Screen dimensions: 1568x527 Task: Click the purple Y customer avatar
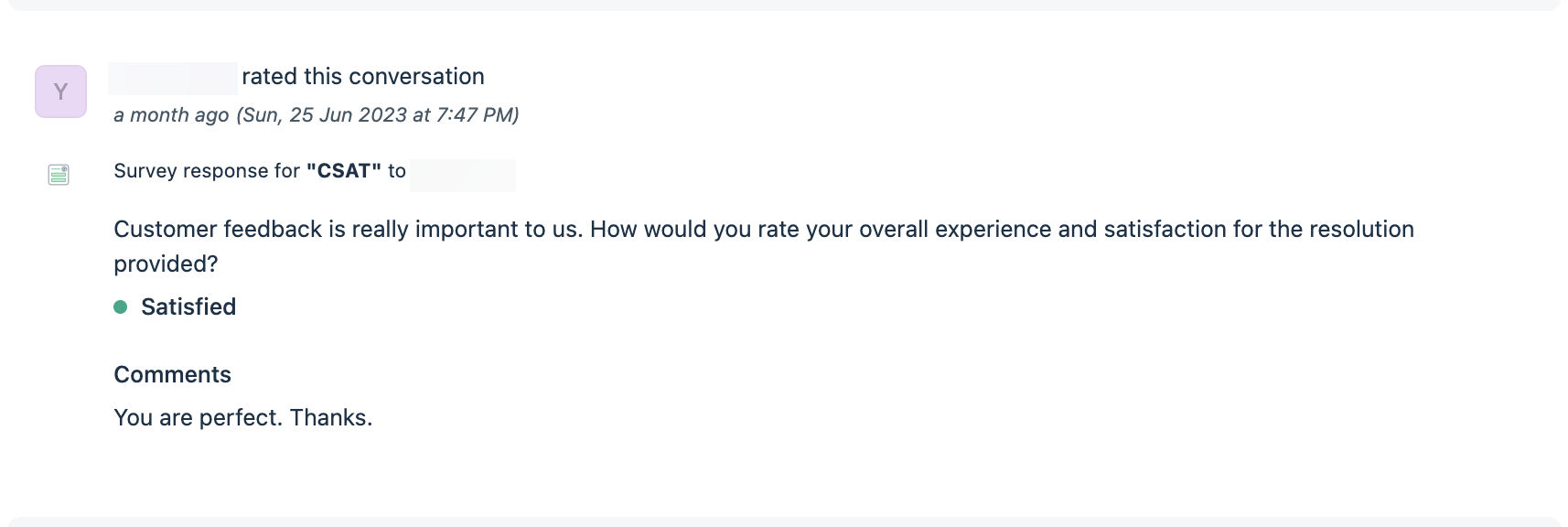tap(60, 91)
